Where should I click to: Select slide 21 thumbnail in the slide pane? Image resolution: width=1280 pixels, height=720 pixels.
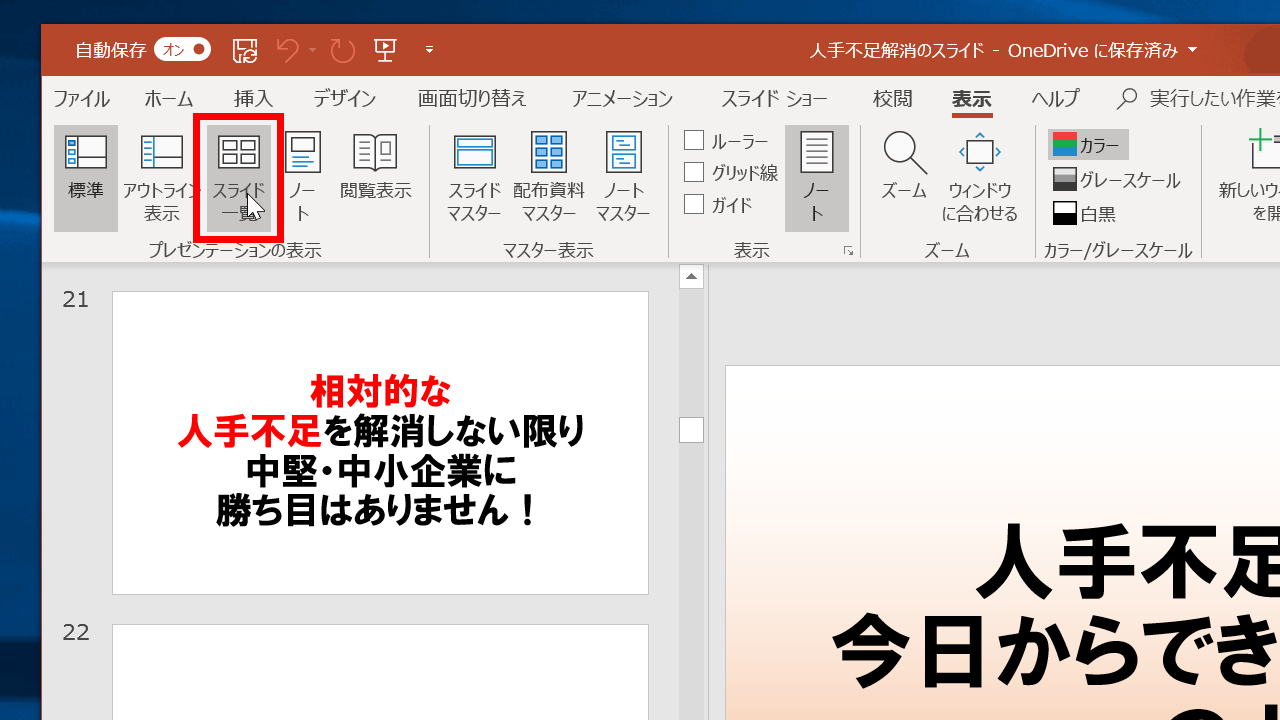[380, 442]
